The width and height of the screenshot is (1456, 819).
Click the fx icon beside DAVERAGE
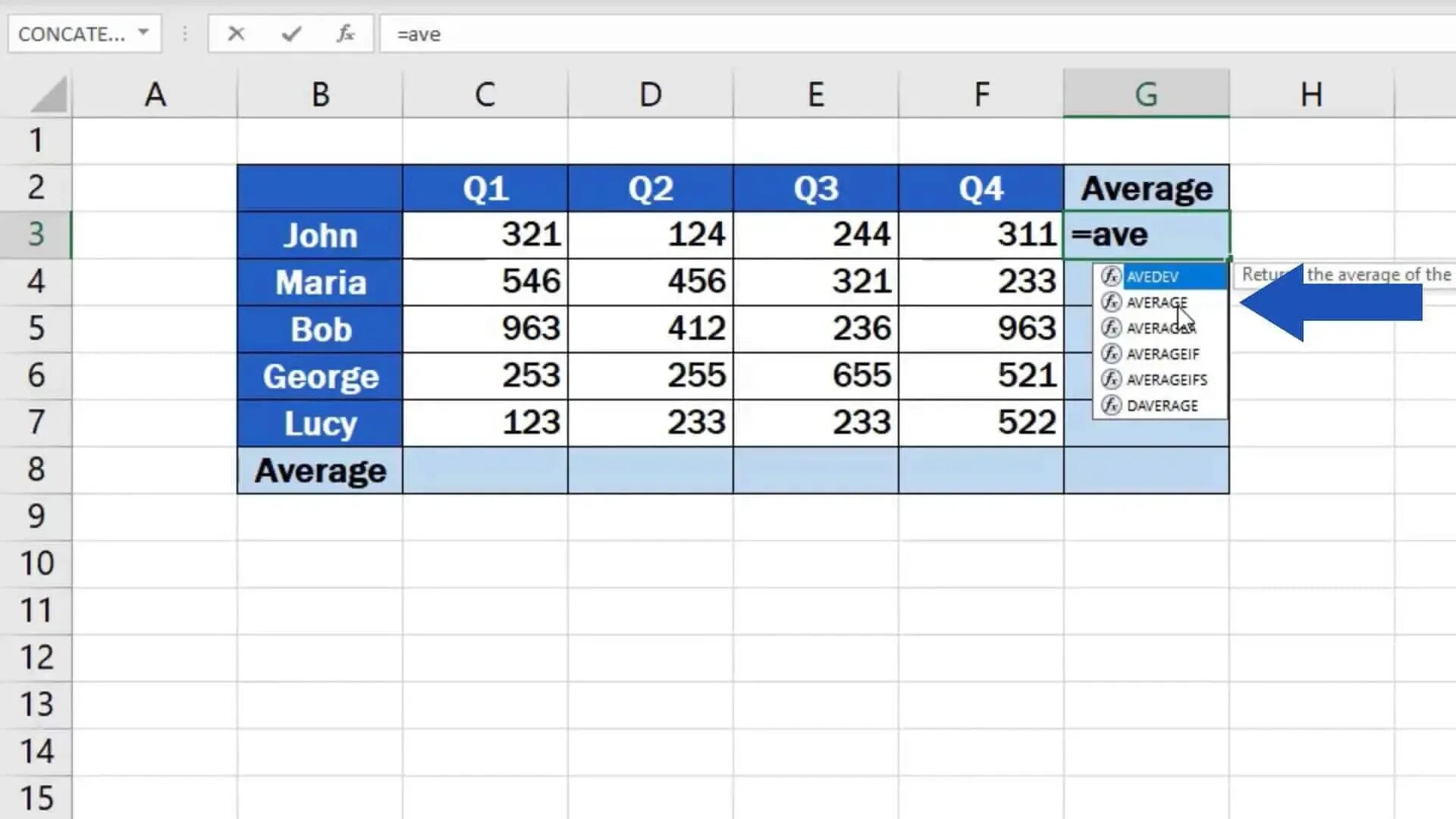pyautogui.click(x=1111, y=405)
